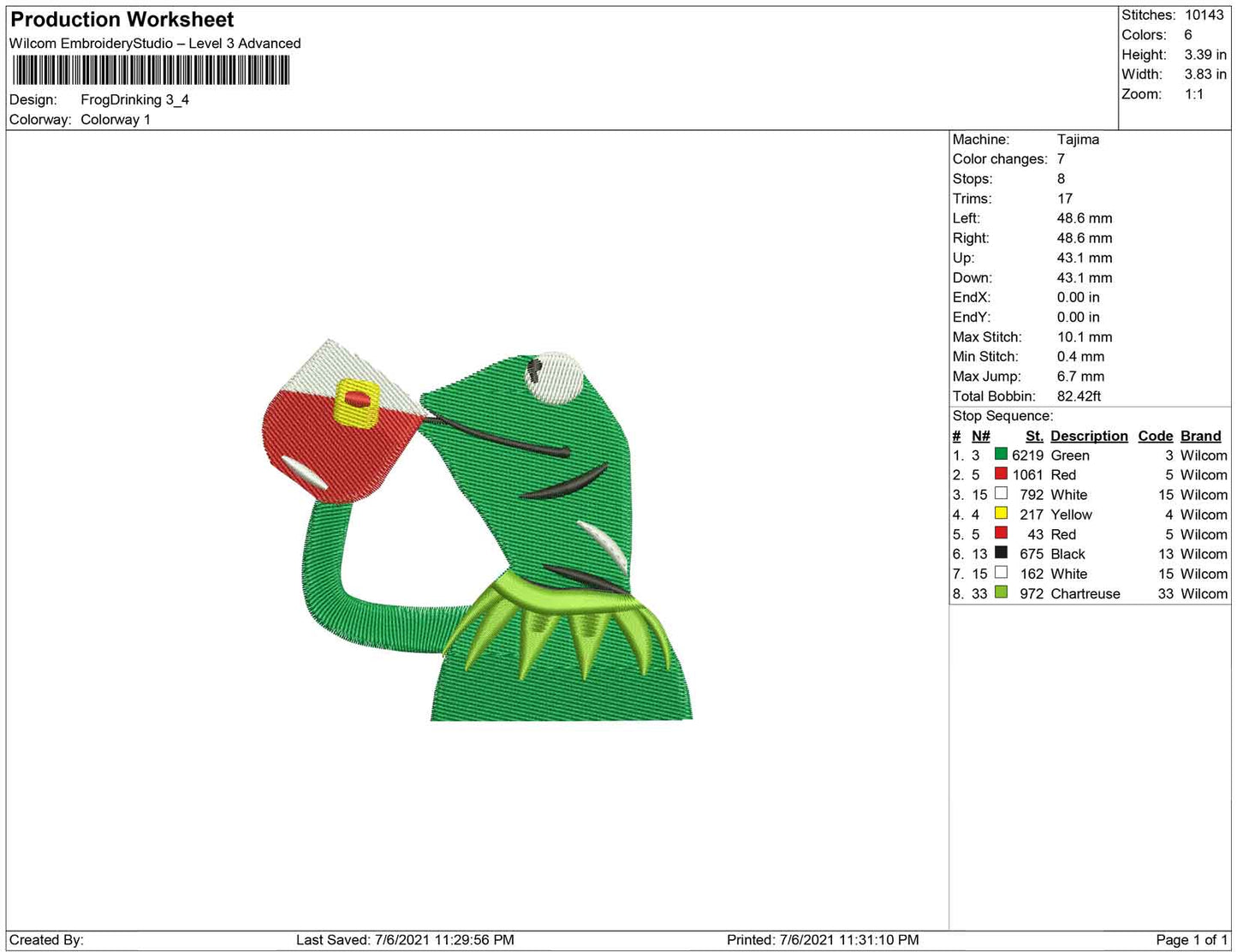Viewport: 1237px width, 952px height.
Task: Click the white swatch for stop 3
Action: 1000,494
